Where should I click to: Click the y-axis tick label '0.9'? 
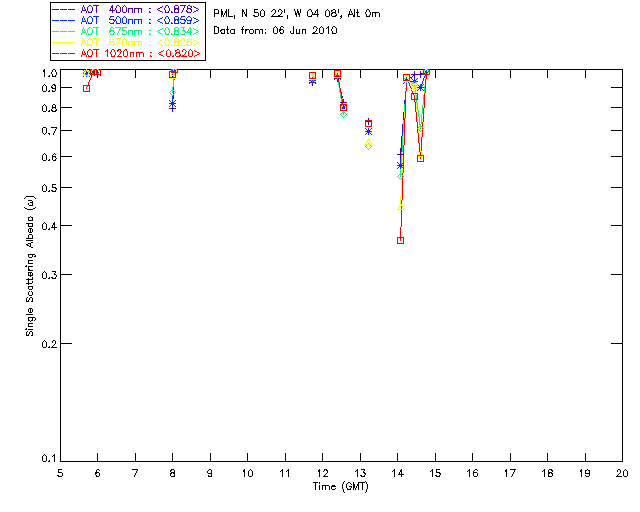49,88
